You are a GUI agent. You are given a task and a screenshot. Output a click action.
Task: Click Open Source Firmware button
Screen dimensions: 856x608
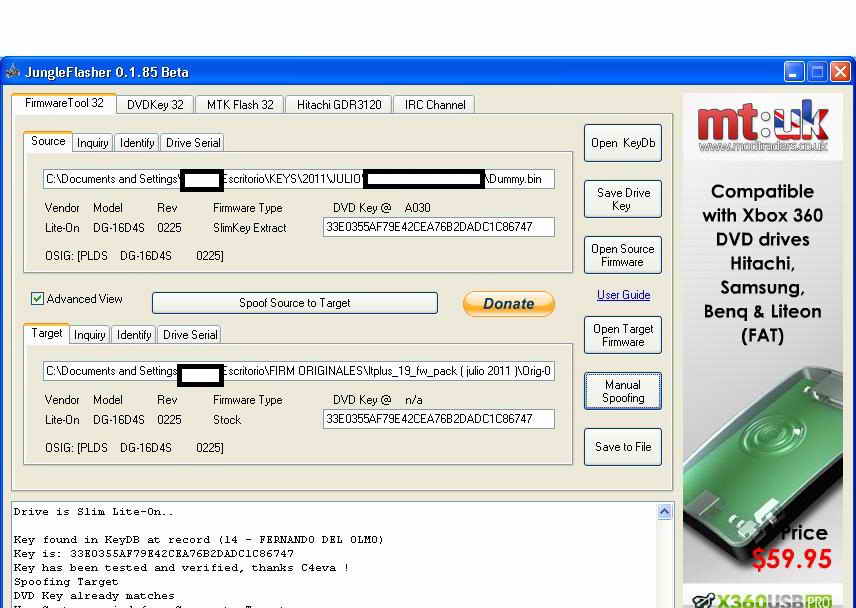coord(623,255)
